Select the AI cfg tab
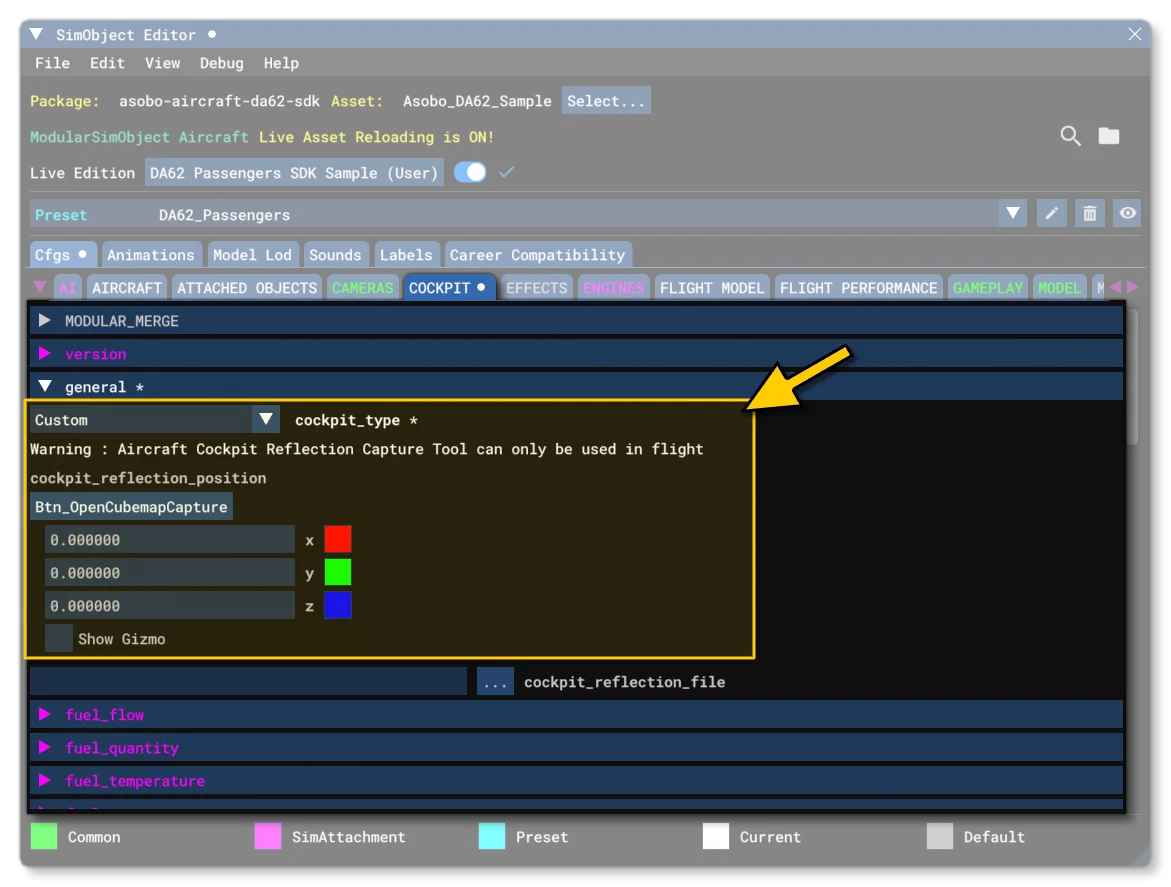The image size is (1171, 887). click(x=68, y=288)
